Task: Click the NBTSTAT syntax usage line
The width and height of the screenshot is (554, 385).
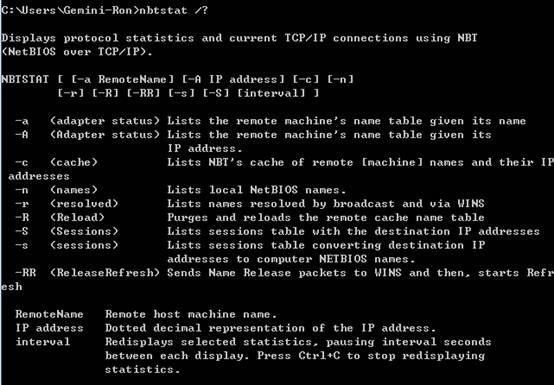Action: pyautogui.click(x=178, y=79)
